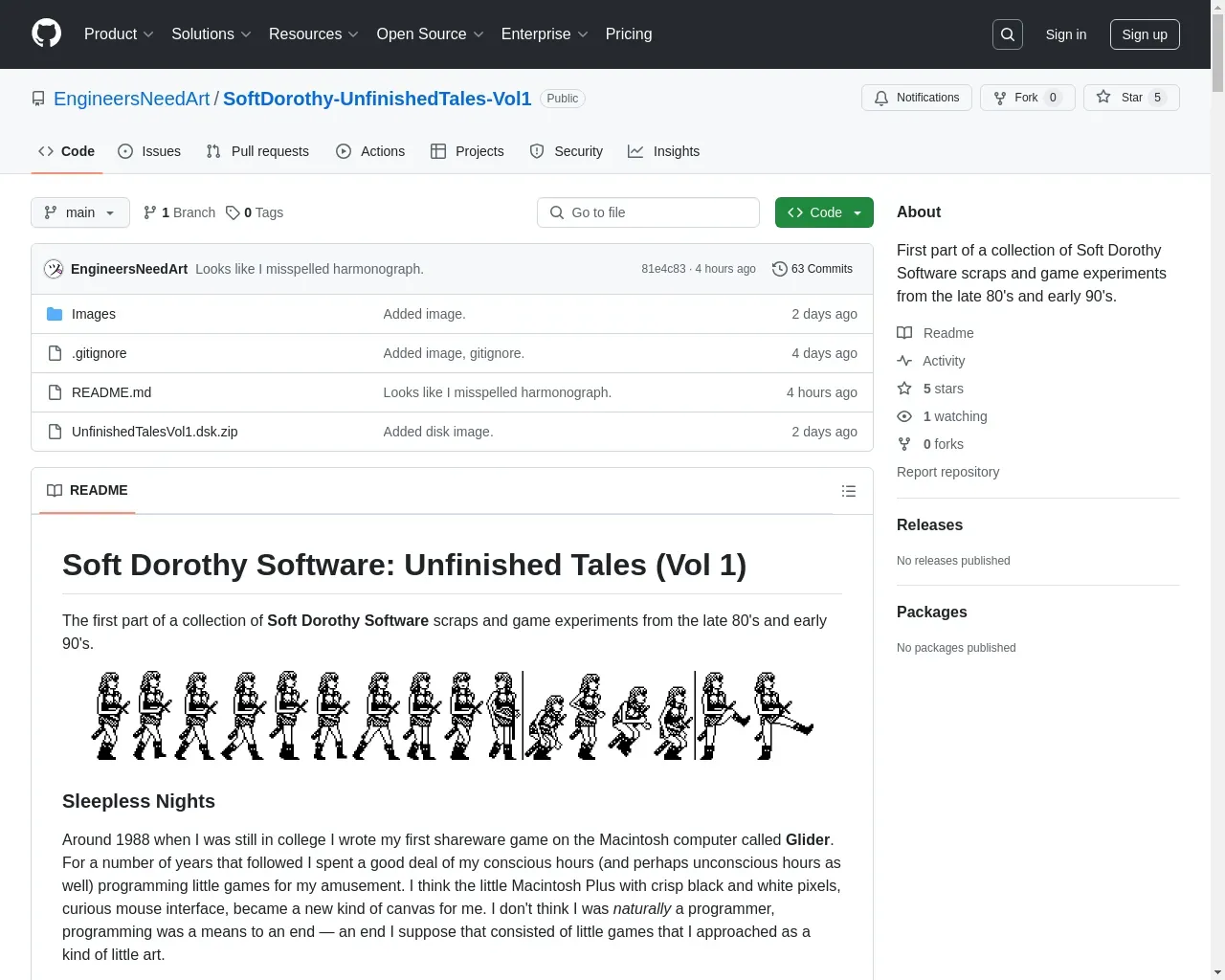This screenshot has width=1225, height=980.
Task: Click the star icon beside 5 stars
Action: [904, 389]
